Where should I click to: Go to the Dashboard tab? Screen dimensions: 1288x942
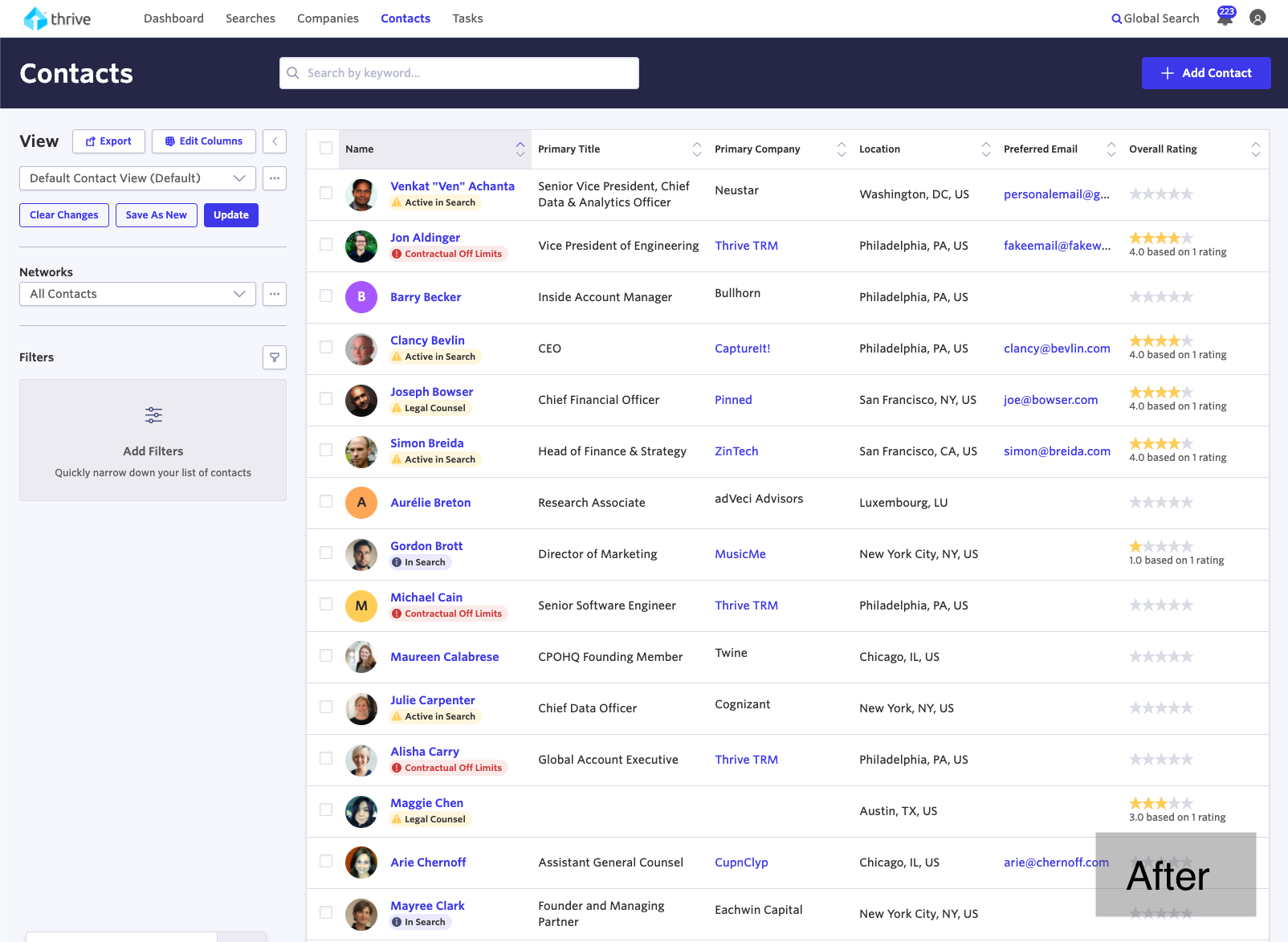173,18
